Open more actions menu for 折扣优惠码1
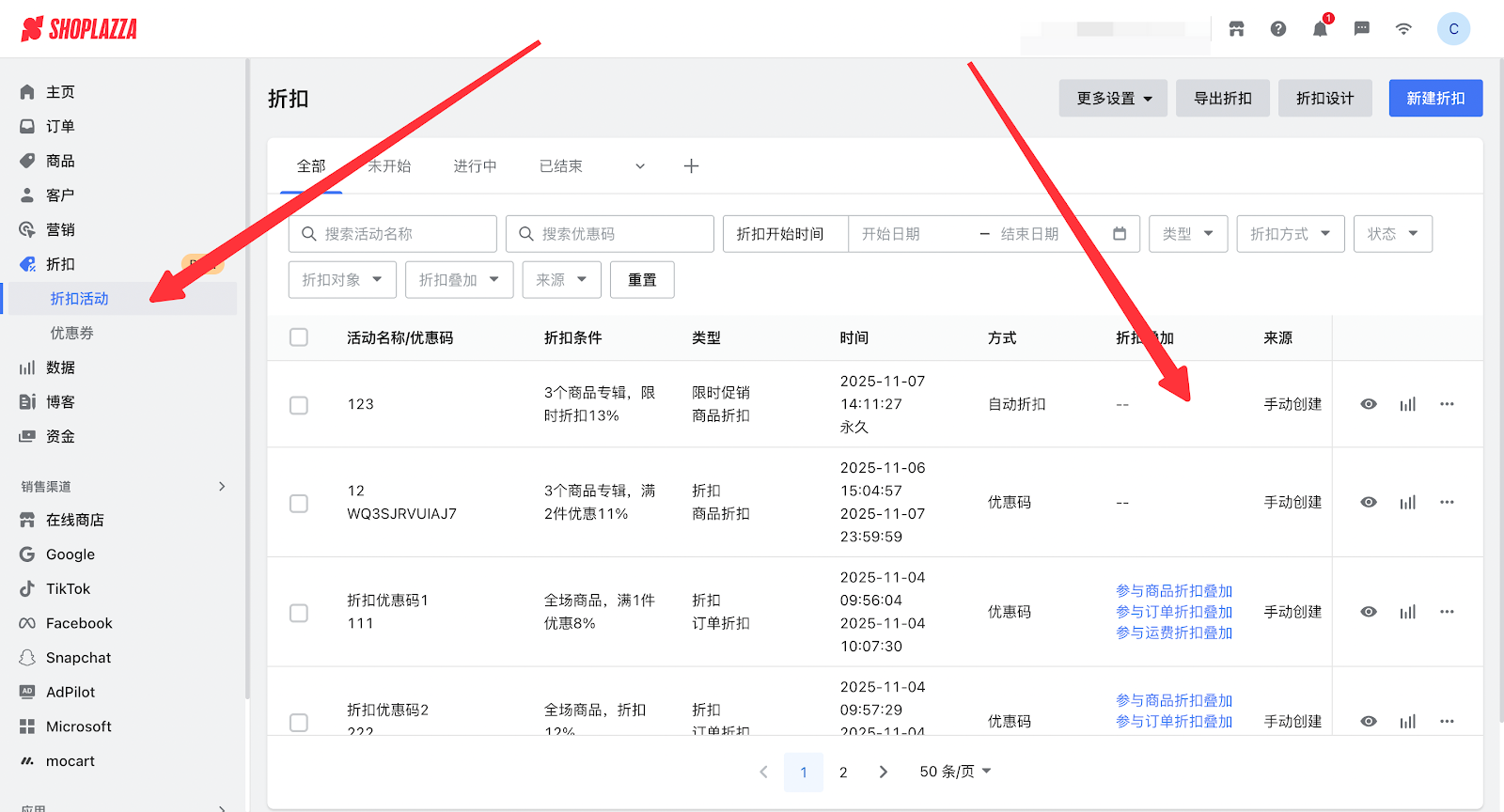The image size is (1504, 812). (1447, 612)
